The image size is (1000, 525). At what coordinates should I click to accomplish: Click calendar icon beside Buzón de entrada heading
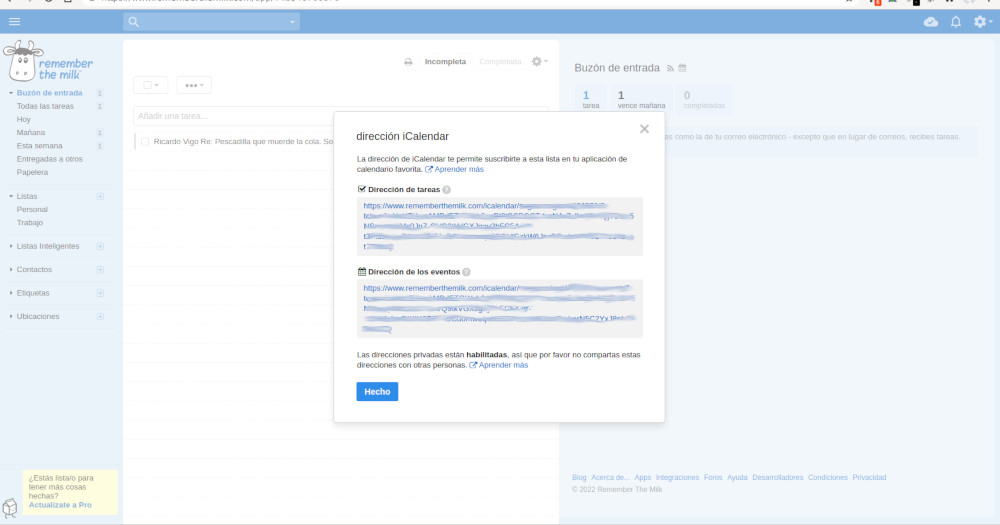682,68
